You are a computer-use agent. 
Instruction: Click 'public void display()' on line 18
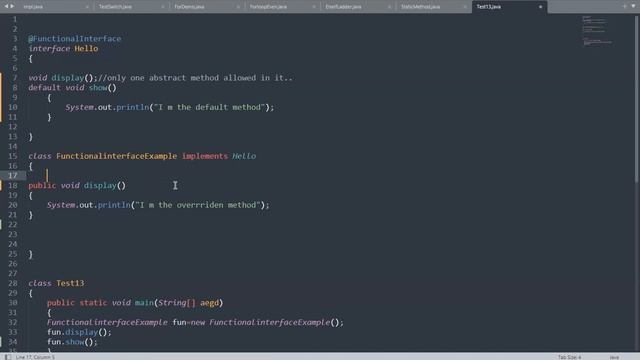[x=77, y=185]
